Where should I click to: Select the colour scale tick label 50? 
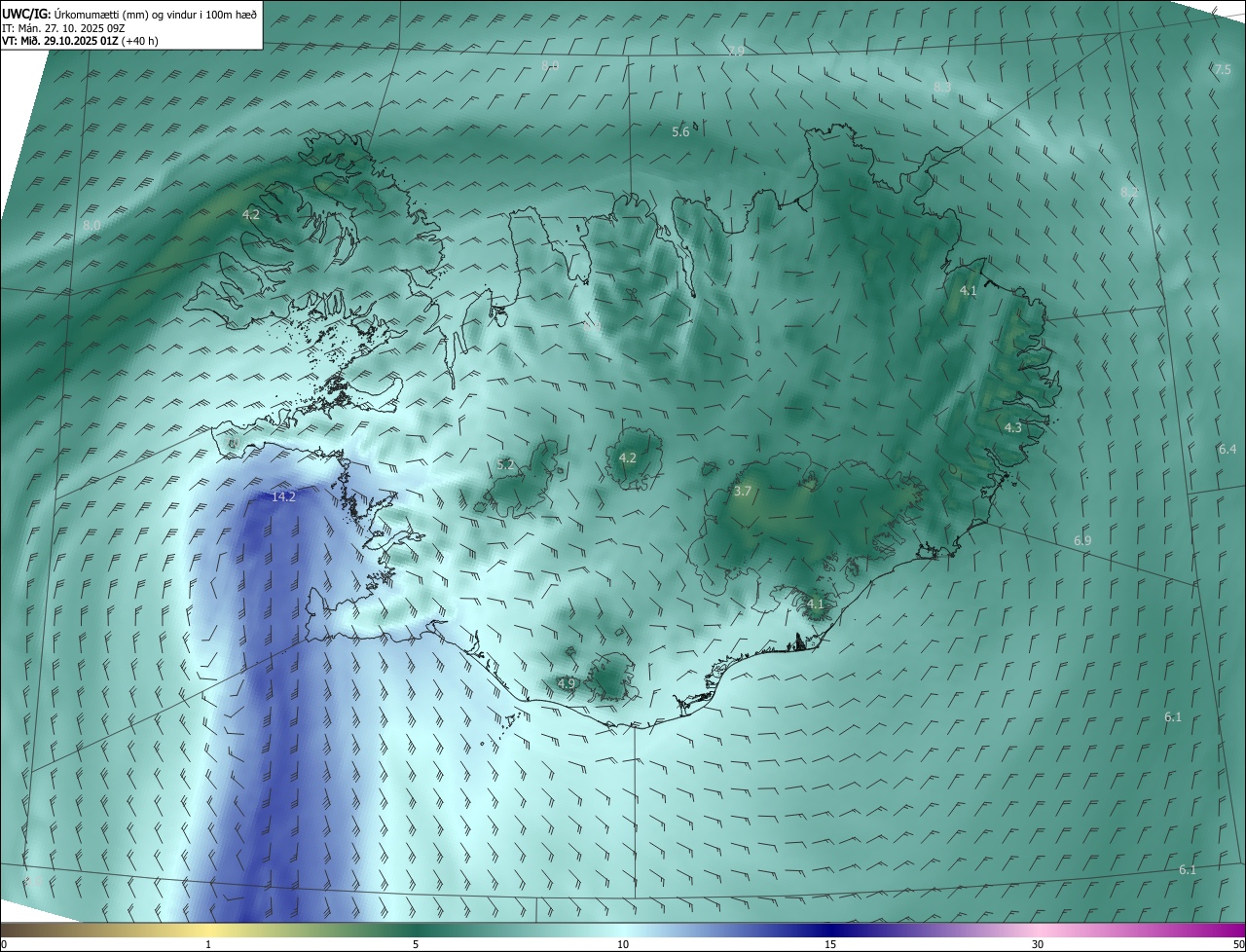pyautogui.click(x=1237, y=945)
